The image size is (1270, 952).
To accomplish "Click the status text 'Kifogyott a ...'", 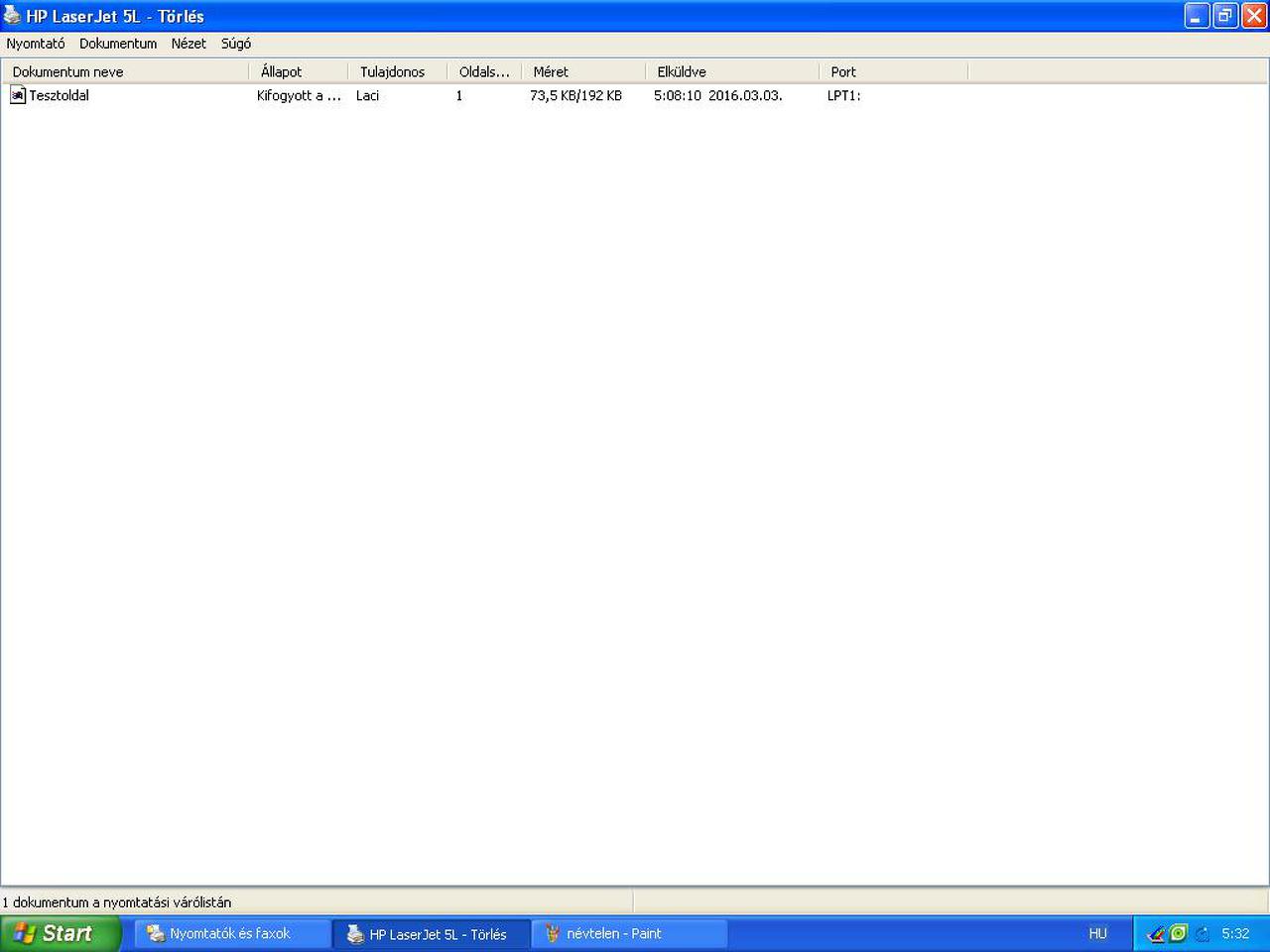I will coord(299,95).
